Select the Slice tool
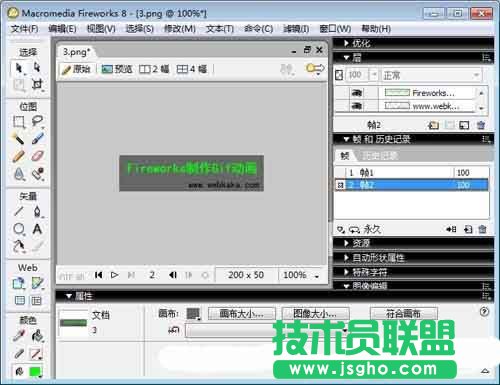The width and height of the screenshot is (500, 385). tap(37, 283)
